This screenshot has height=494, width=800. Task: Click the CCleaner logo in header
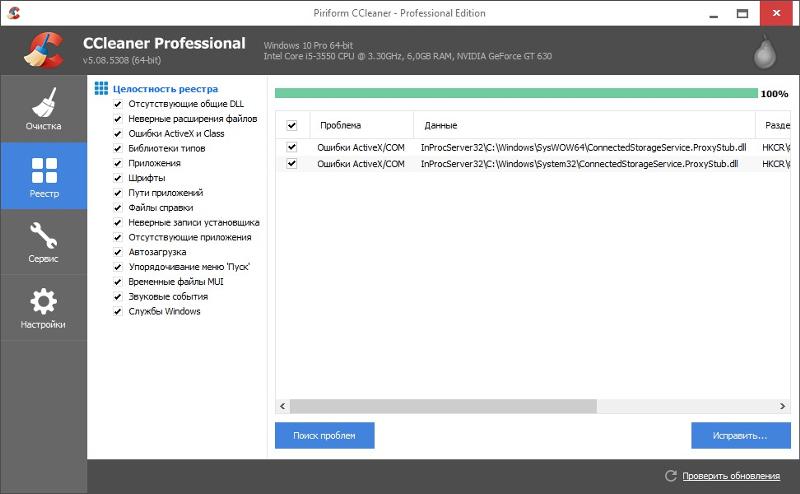point(44,50)
